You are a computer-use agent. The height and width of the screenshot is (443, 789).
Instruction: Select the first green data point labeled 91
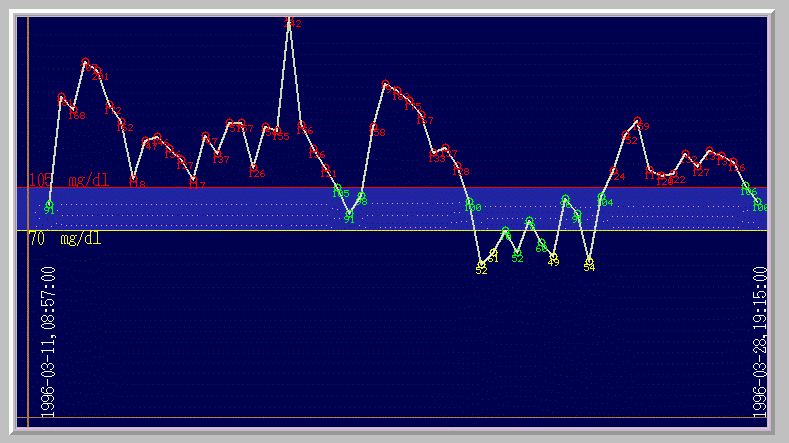coord(49,205)
